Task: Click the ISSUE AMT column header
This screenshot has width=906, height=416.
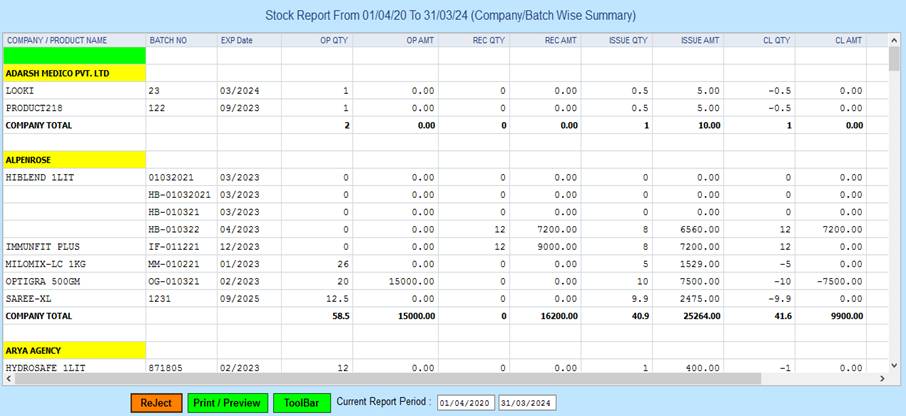Action: 700,40
